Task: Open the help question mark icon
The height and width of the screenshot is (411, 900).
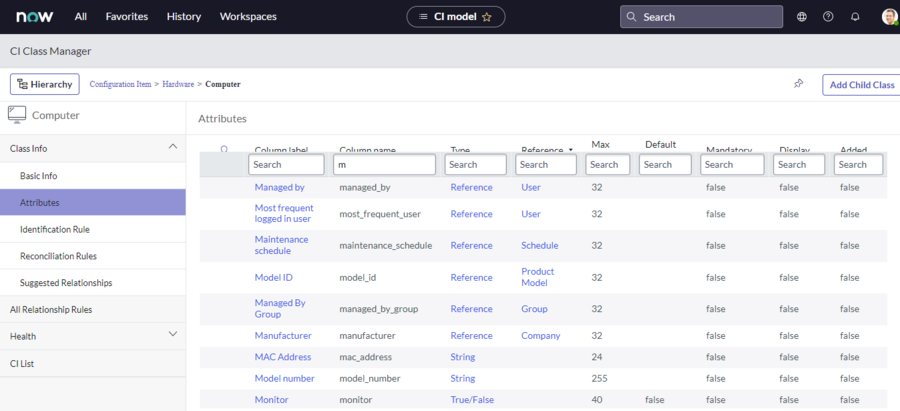Action: pos(828,17)
